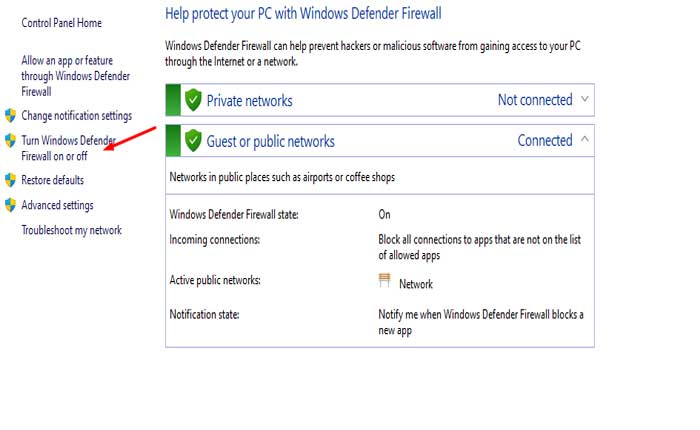
Task: Click green shield icon for Private networks
Action: pyautogui.click(x=192, y=100)
